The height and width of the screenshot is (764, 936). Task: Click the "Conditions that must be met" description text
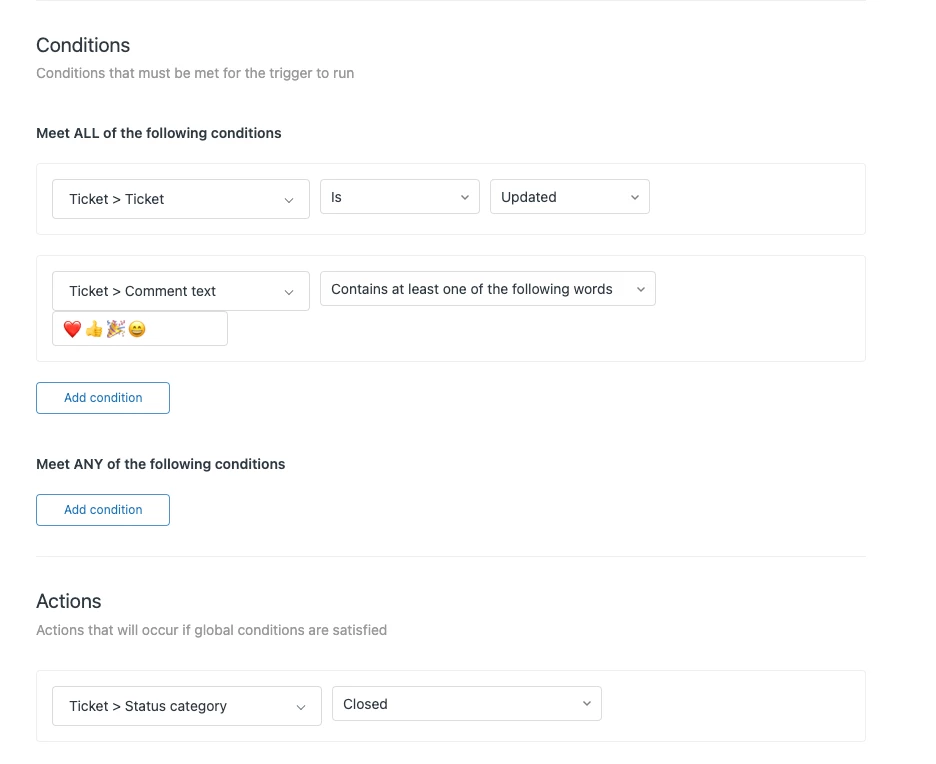[195, 73]
